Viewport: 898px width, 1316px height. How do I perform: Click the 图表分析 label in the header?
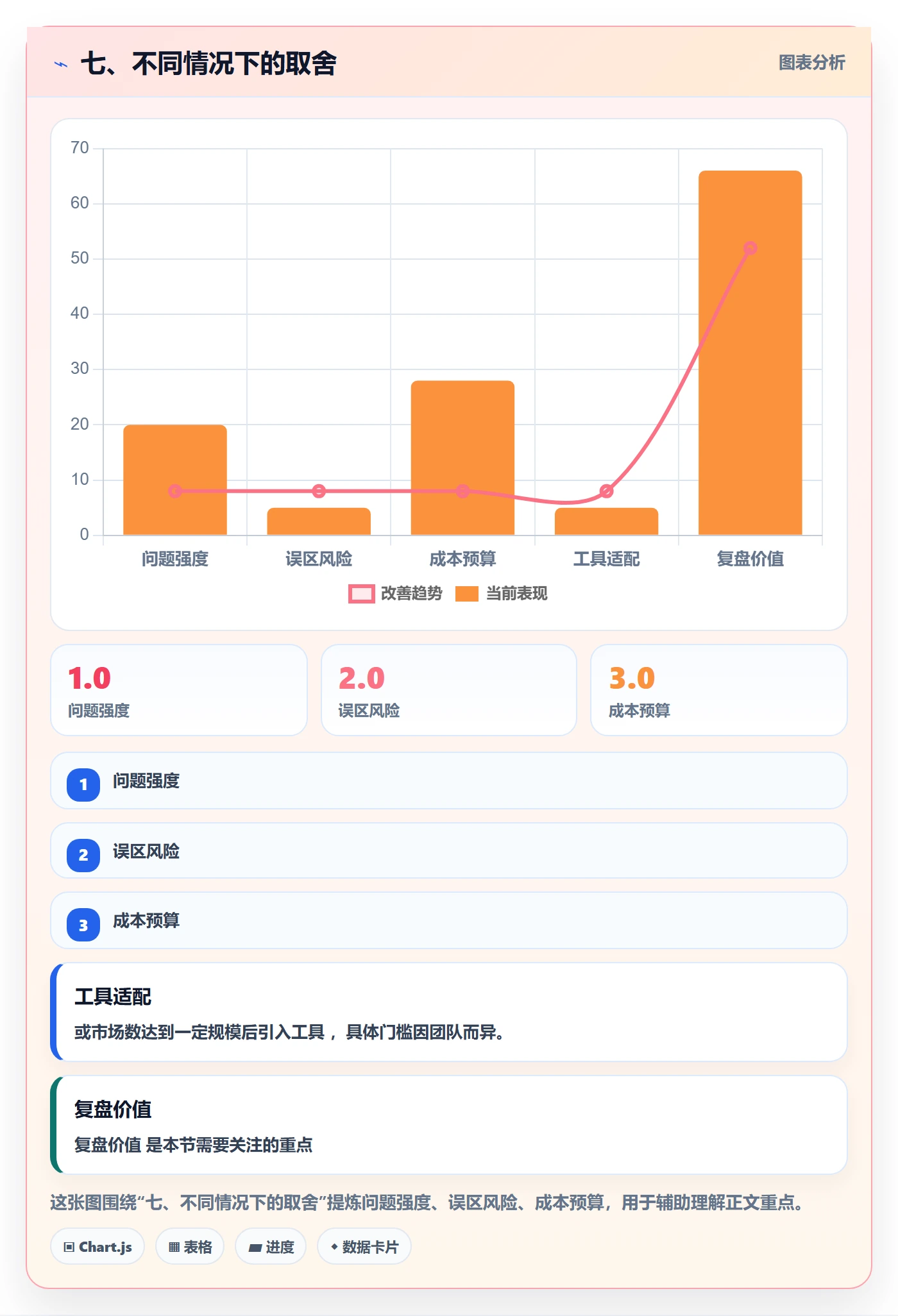(x=811, y=63)
